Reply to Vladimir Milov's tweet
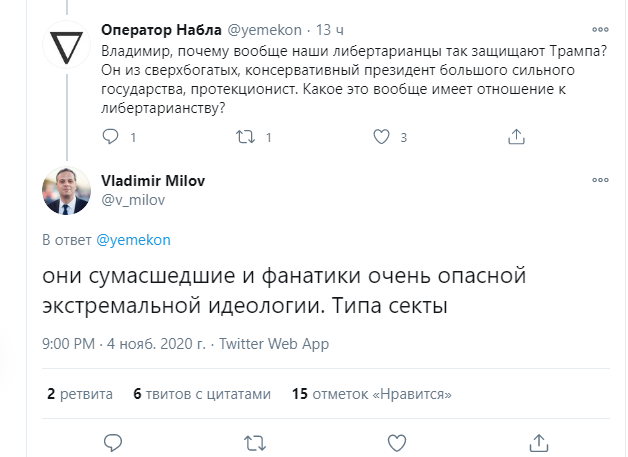 pyautogui.click(x=113, y=441)
